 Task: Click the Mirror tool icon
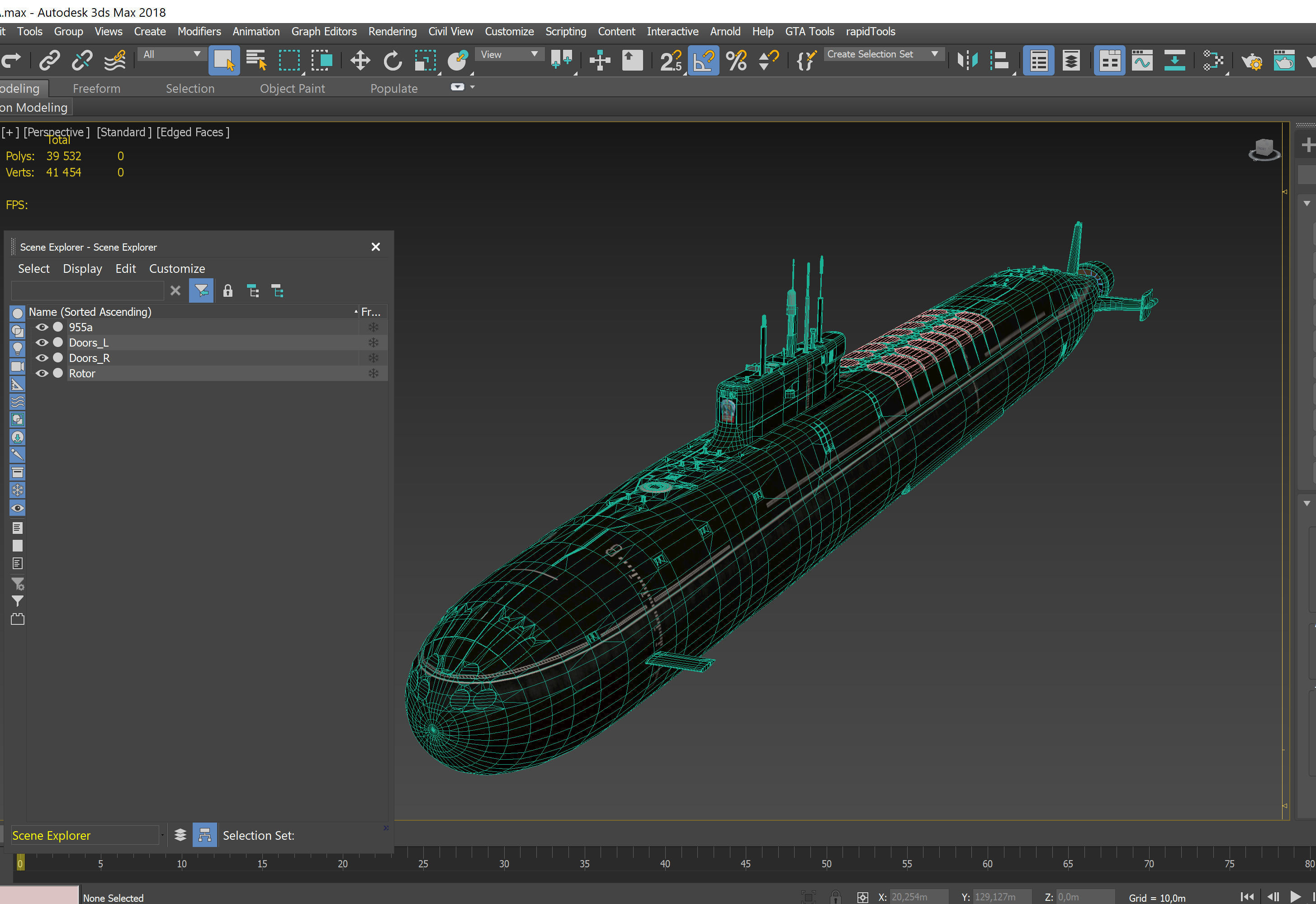tap(967, 61)
